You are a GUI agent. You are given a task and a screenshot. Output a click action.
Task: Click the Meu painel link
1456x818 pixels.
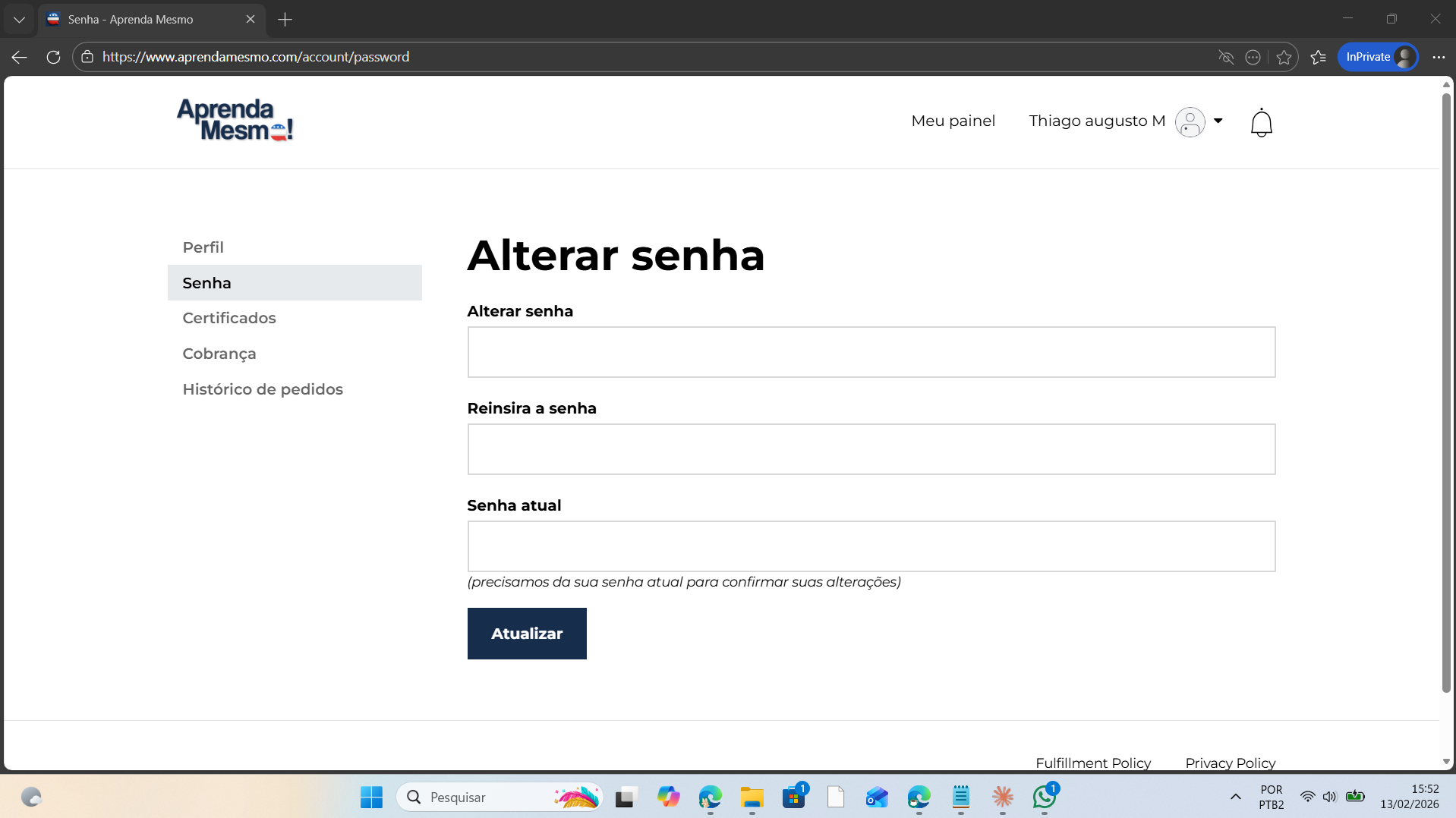pyautogui.click(x=953, y=121)
